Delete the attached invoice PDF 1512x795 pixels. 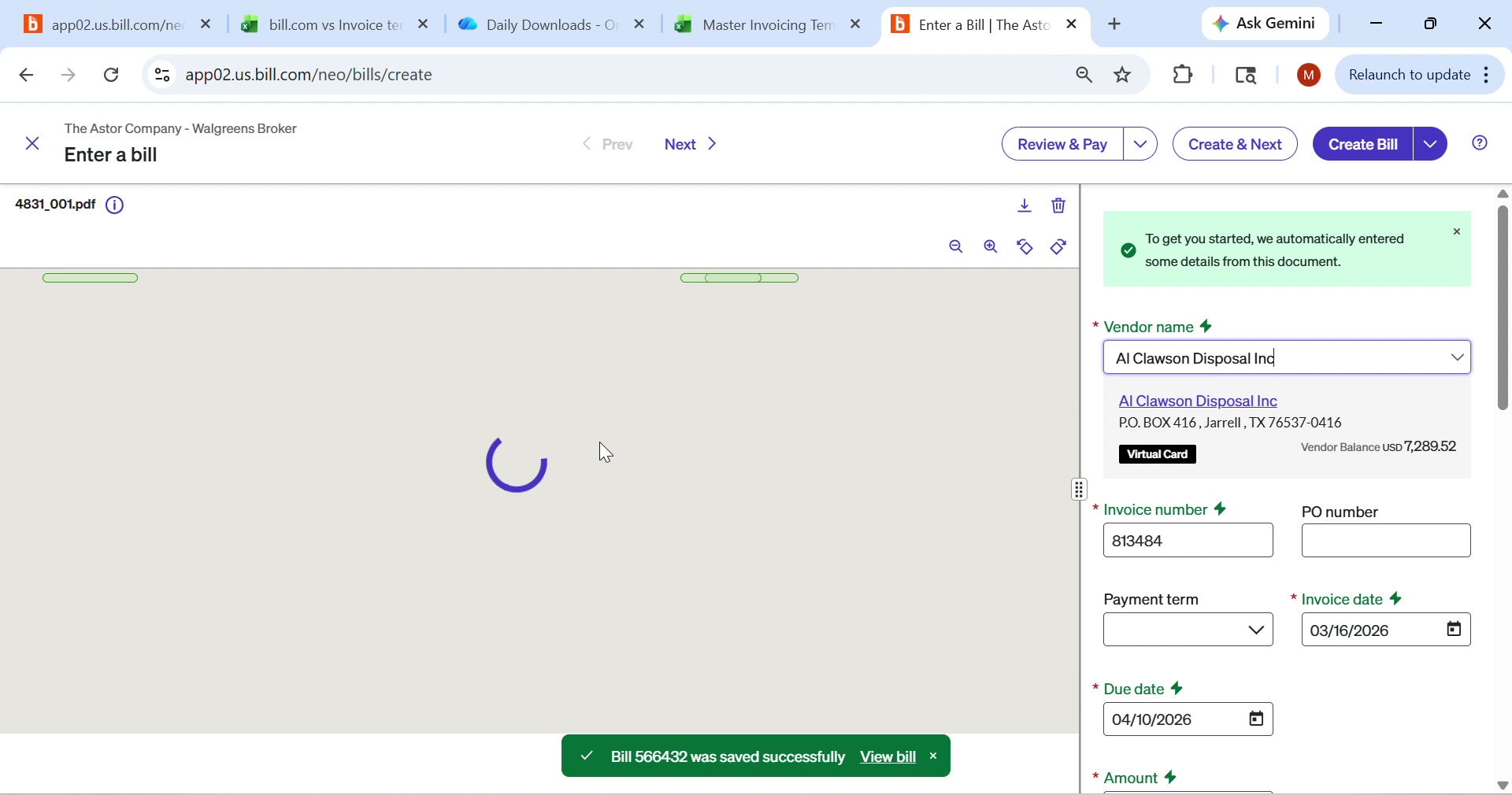[x=1058, y=206]
